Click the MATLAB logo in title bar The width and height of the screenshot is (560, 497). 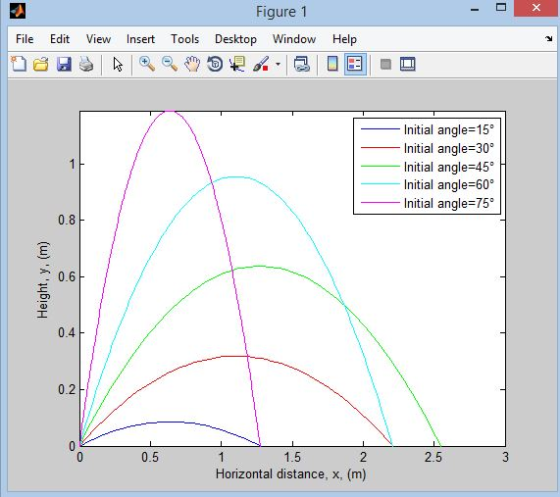pos(18,11)
